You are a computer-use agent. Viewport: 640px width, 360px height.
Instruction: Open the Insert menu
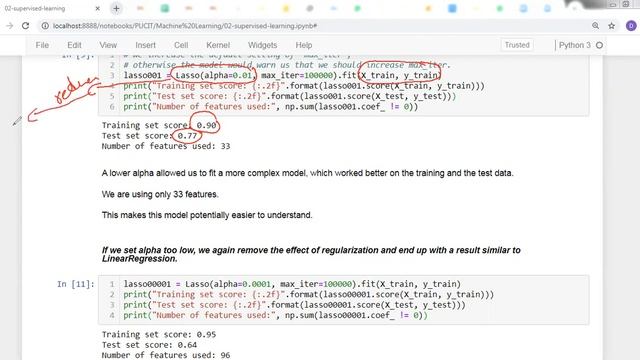[145, 45]
